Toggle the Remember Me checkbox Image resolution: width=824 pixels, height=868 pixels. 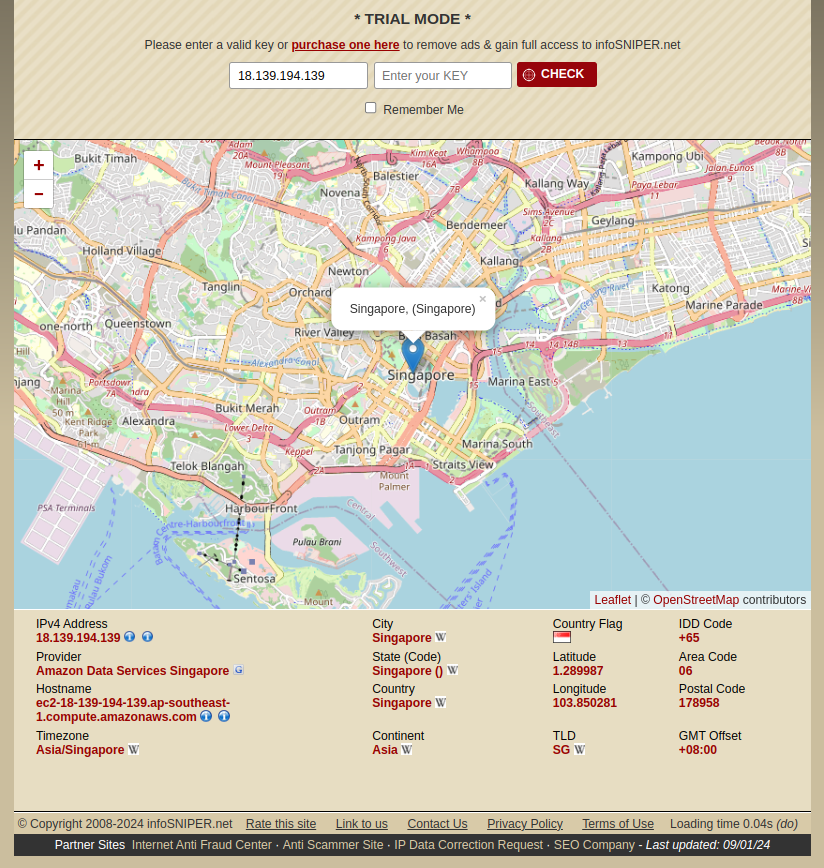point(370,108)
